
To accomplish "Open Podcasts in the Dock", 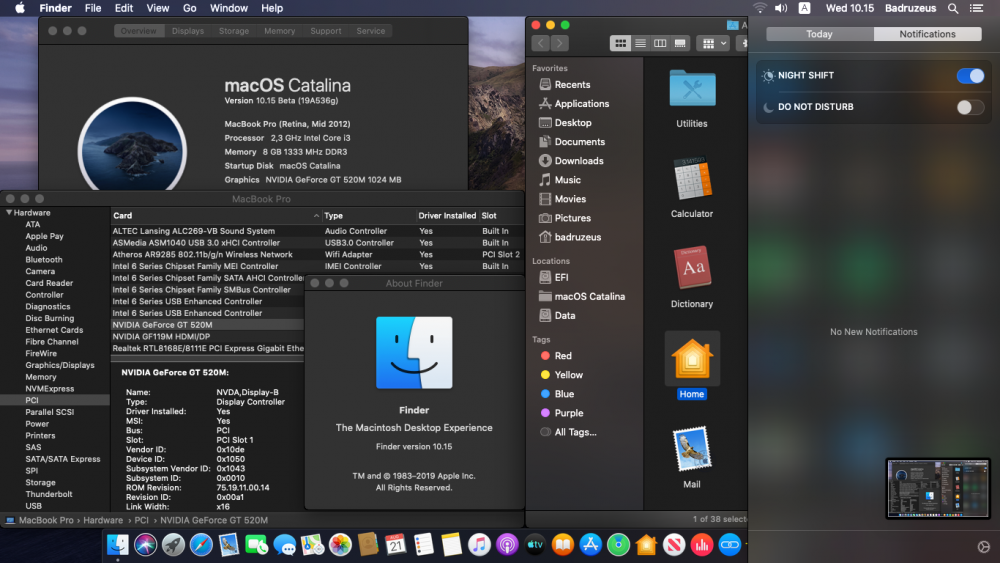I will click(507, 545).
